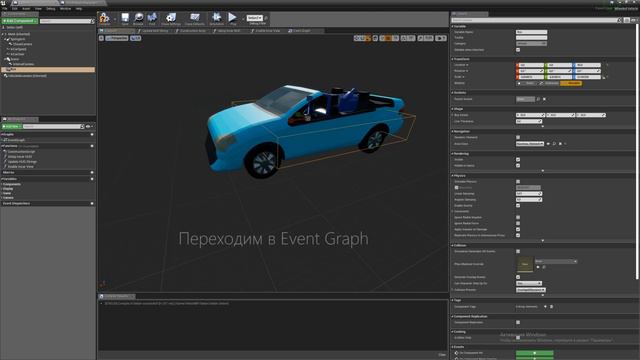Image resolution: width=640 pixels, height=360 pixels.
Task: Toggle Editable when Inherited checkbox
Action: point(518,50)
